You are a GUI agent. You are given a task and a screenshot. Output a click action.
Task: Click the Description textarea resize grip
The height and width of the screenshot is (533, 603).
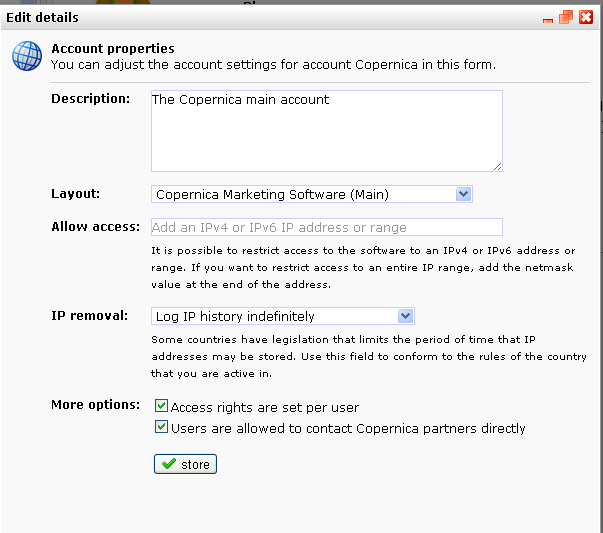[x=497, y=166]
